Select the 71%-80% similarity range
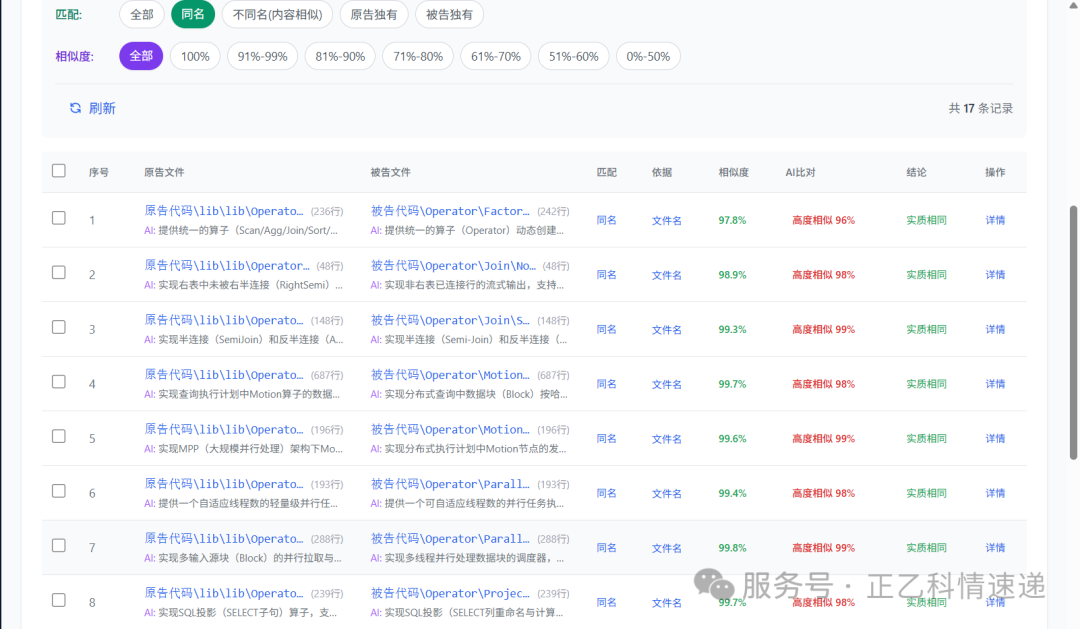 point(417,56)
